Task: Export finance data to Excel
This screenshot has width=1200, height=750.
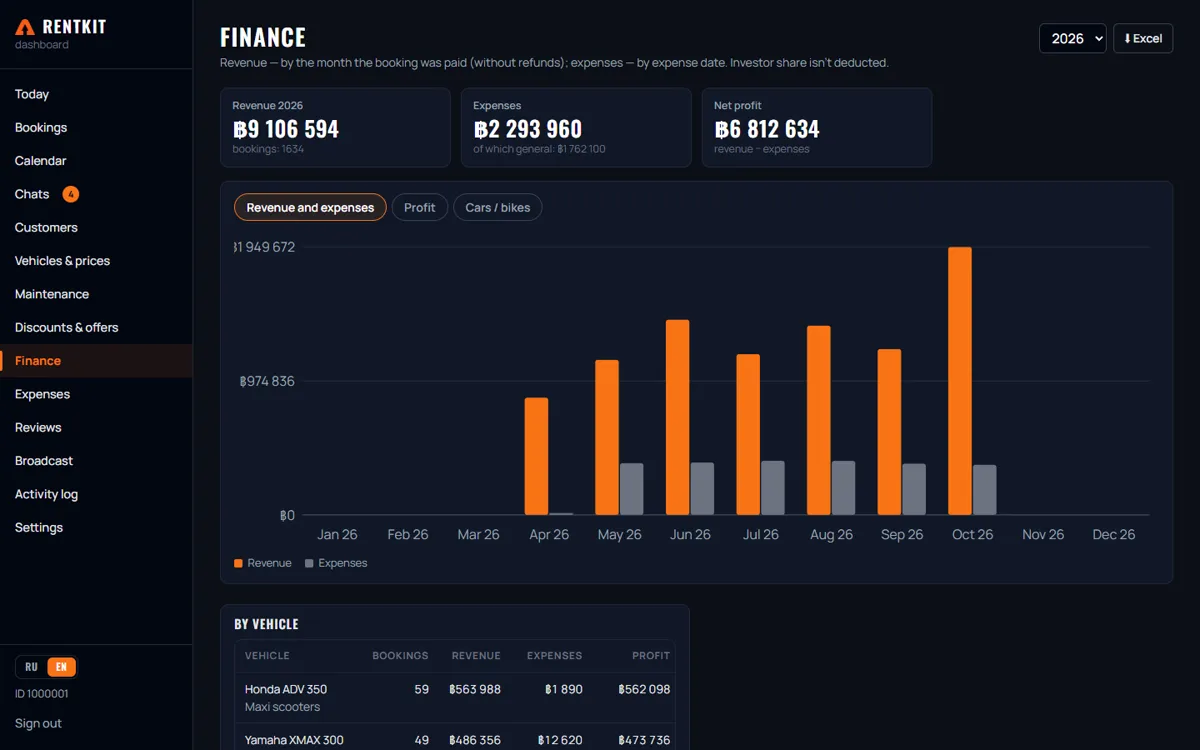Action: (1143, 38)
